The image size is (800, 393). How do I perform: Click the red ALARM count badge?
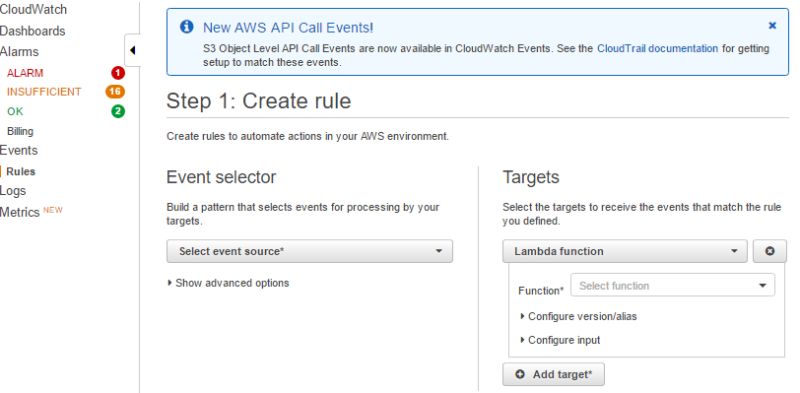click(118, 73)
